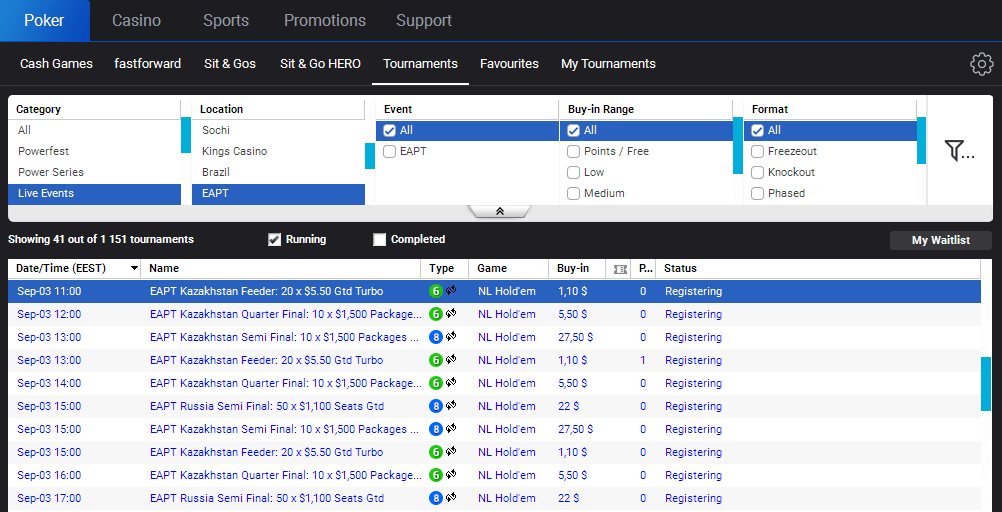Switch to the Cash Games tab
The height and width of the screenshot is (512, 1002).
pyautogui.click(x=56, y=64)
